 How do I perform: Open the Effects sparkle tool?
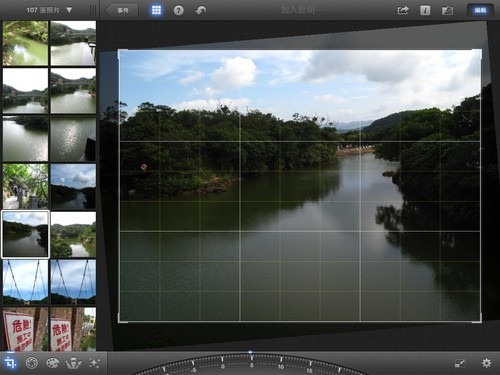point(94,363)
